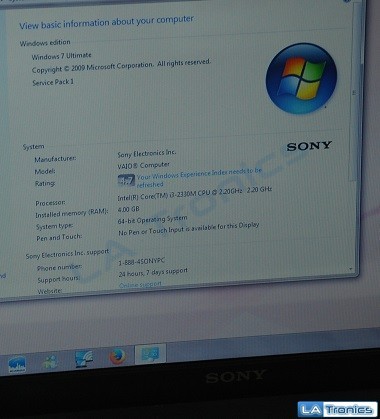Image resolution: width=380 pixels, height=419 pixels.
Task: Click the LA Tronics watermark logo
Action: [x=337, y=410]
